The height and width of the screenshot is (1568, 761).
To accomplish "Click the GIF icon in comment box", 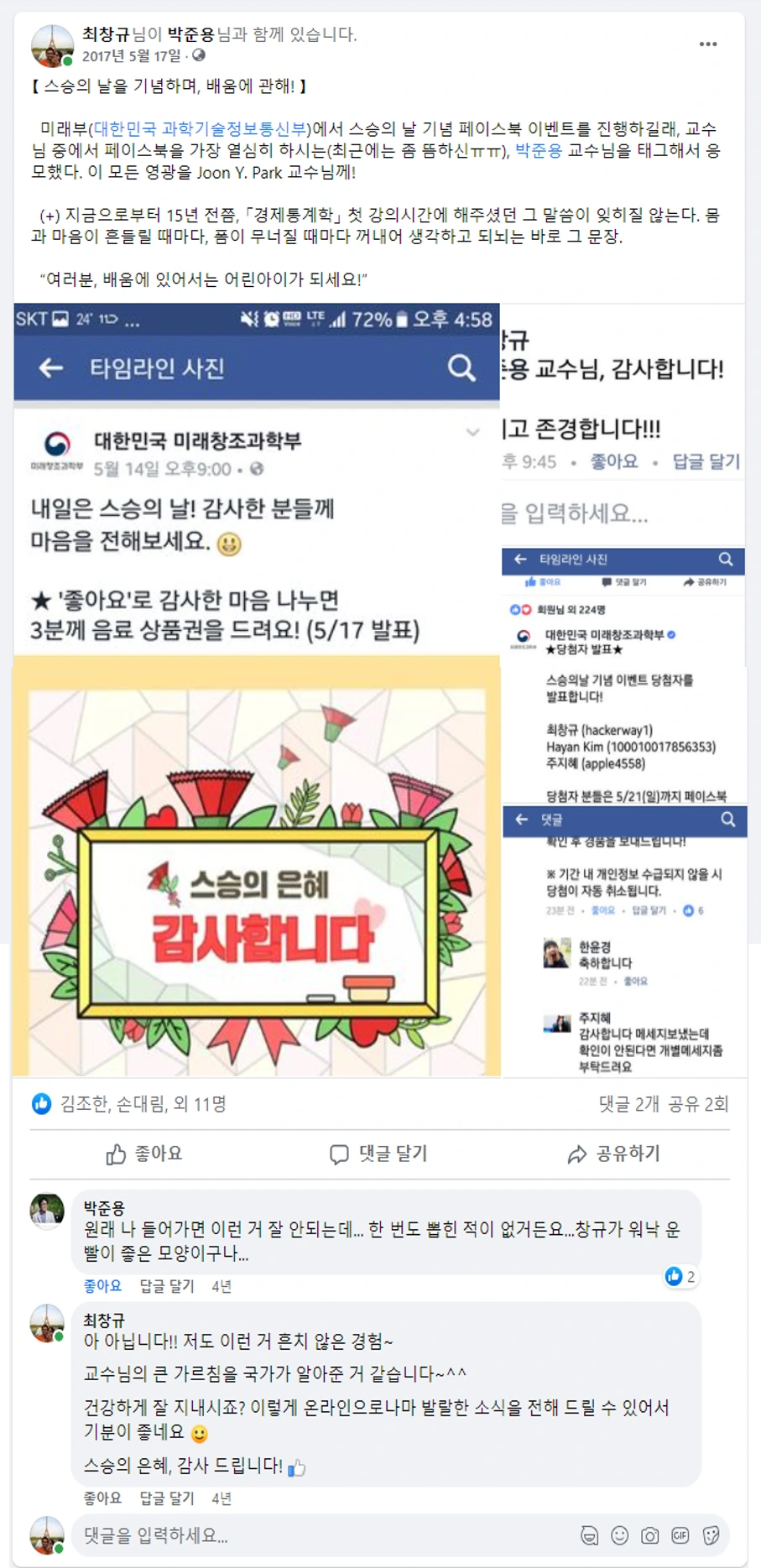I will click(680, 1535).
